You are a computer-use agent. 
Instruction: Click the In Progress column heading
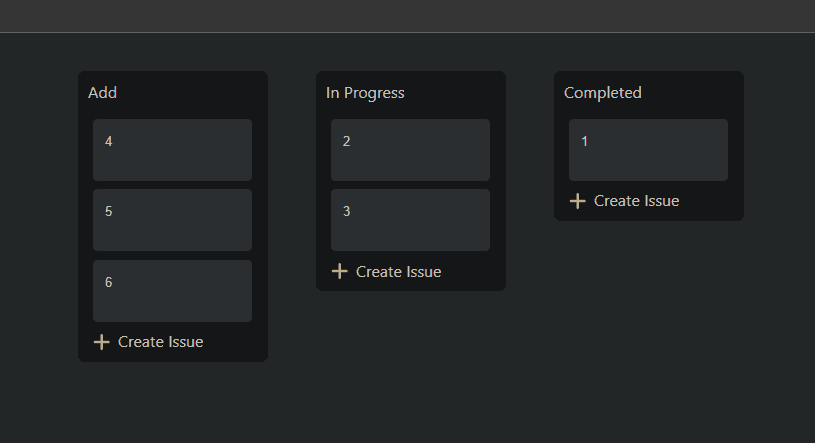365,93
